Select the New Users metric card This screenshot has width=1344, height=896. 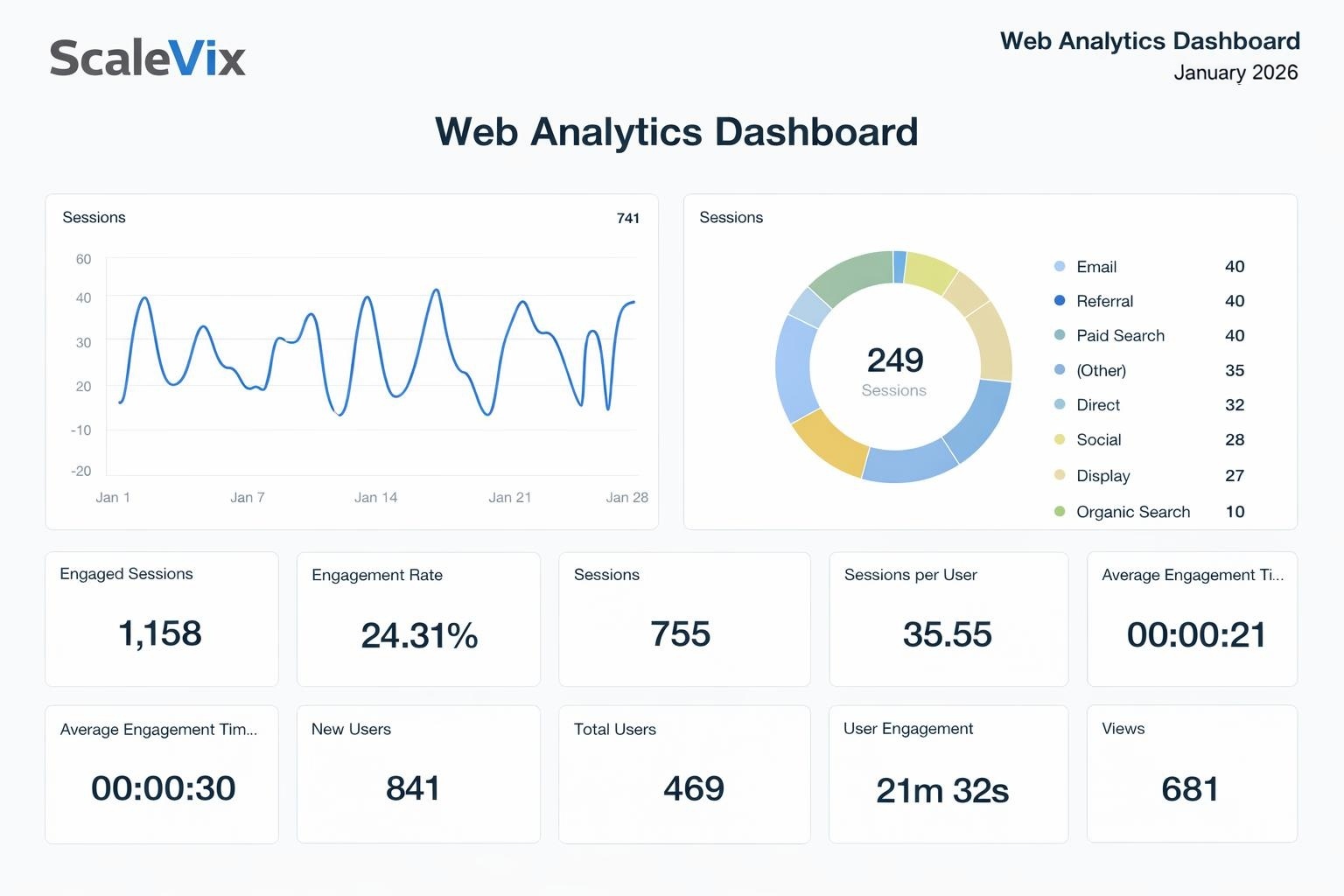click(x=418, y=773)
